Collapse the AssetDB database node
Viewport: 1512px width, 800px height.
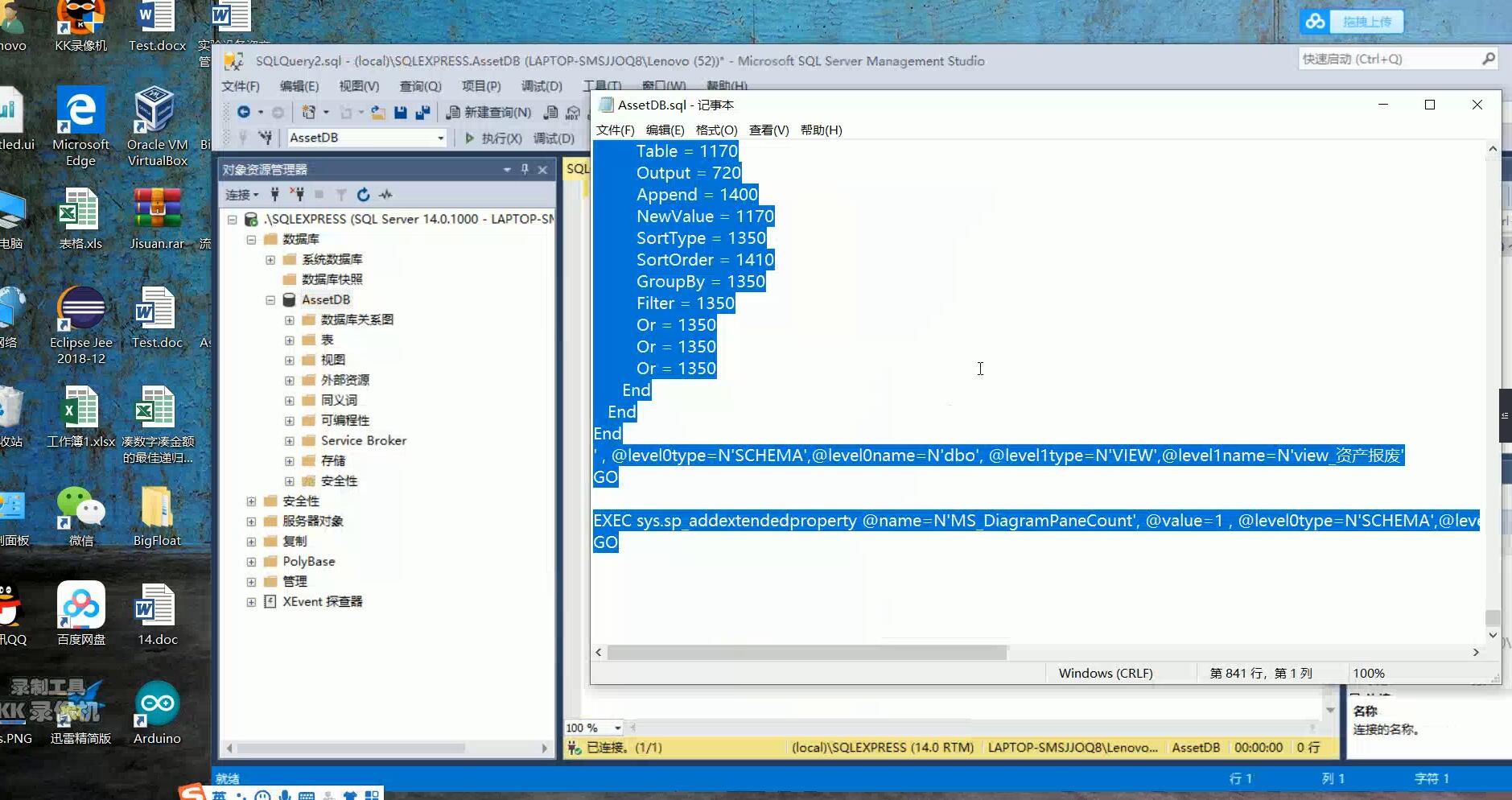pos(270,299)
